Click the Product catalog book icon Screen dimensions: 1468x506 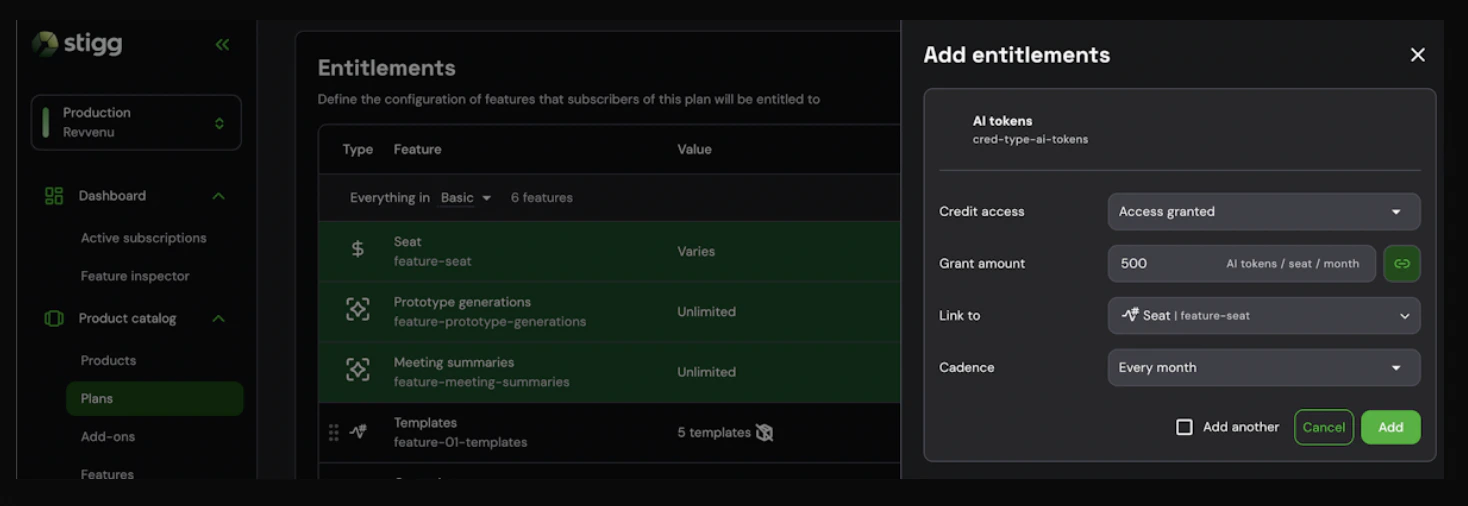click(x=54, y=318)
